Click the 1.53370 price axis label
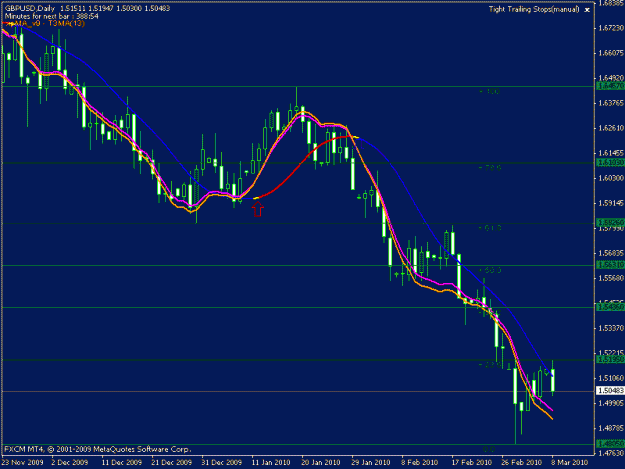Image resolution: width=625 pixels, height=469 pixels. [x=610, y=328]
